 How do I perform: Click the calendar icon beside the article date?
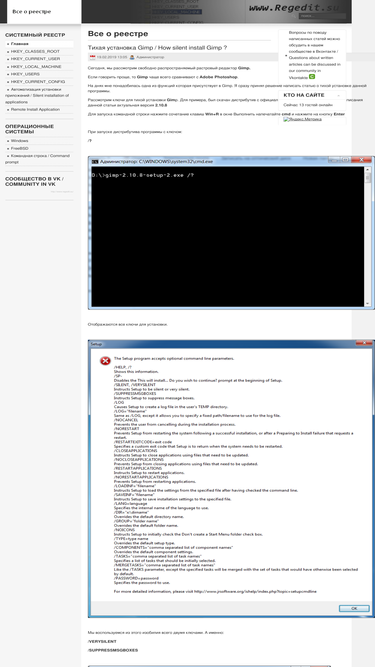point(92,57)
